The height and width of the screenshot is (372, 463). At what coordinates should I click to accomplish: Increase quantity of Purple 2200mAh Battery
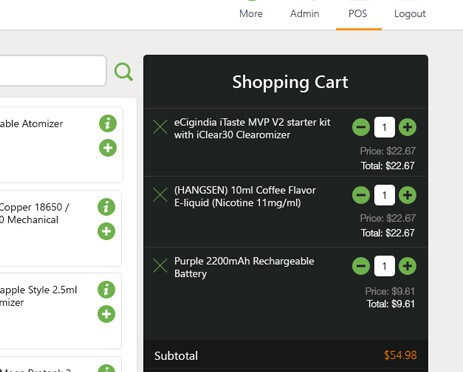tap(407, 266)
